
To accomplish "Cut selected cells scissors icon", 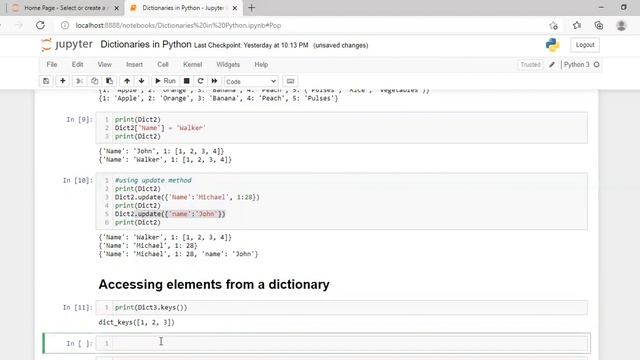I will tap(80, 81).
